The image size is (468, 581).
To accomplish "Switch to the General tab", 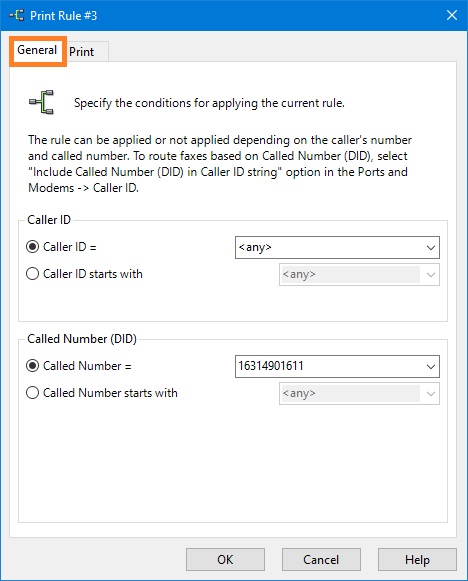I will [37, 50].
